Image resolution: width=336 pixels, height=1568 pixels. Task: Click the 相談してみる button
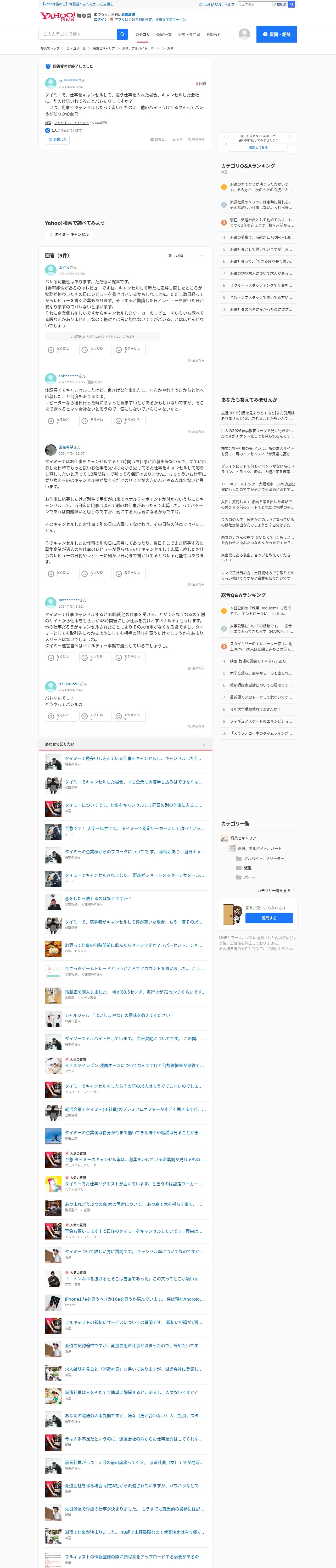point(258,147)
